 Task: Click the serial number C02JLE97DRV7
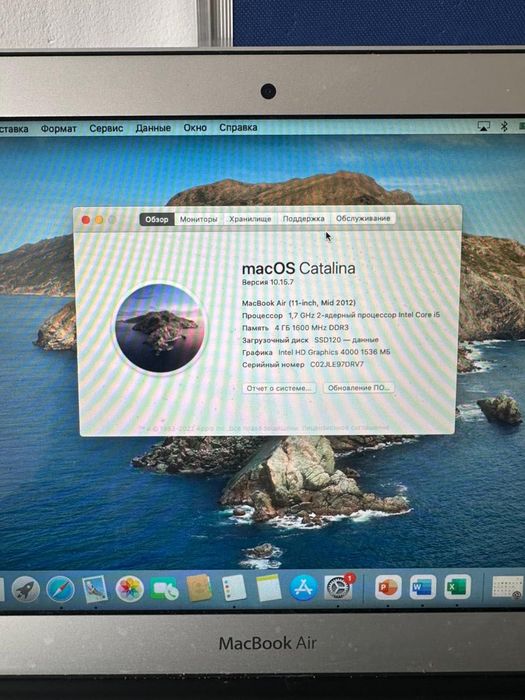[x=337, y=364]
